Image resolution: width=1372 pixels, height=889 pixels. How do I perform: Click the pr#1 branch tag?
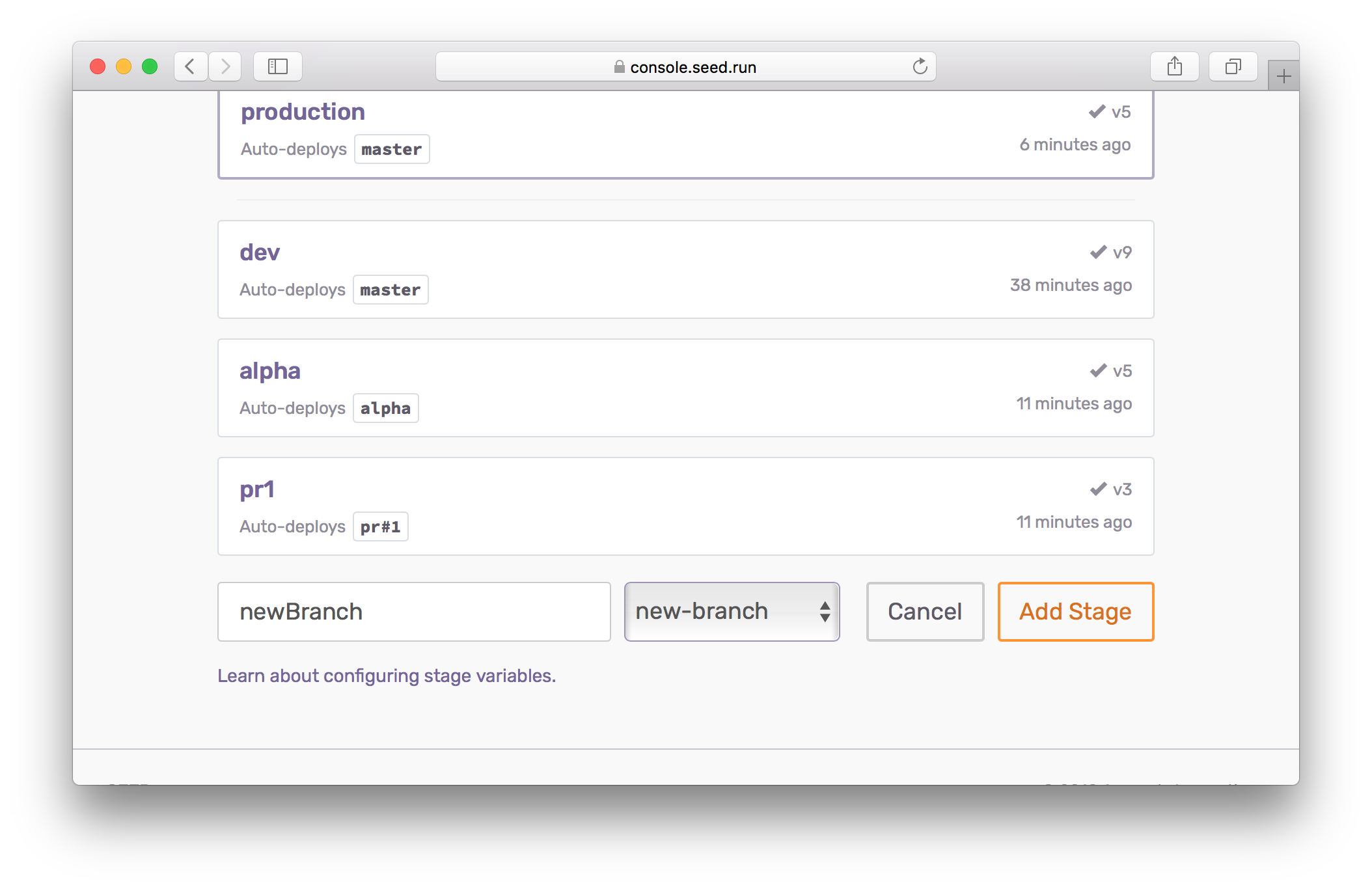coord(381,527)
